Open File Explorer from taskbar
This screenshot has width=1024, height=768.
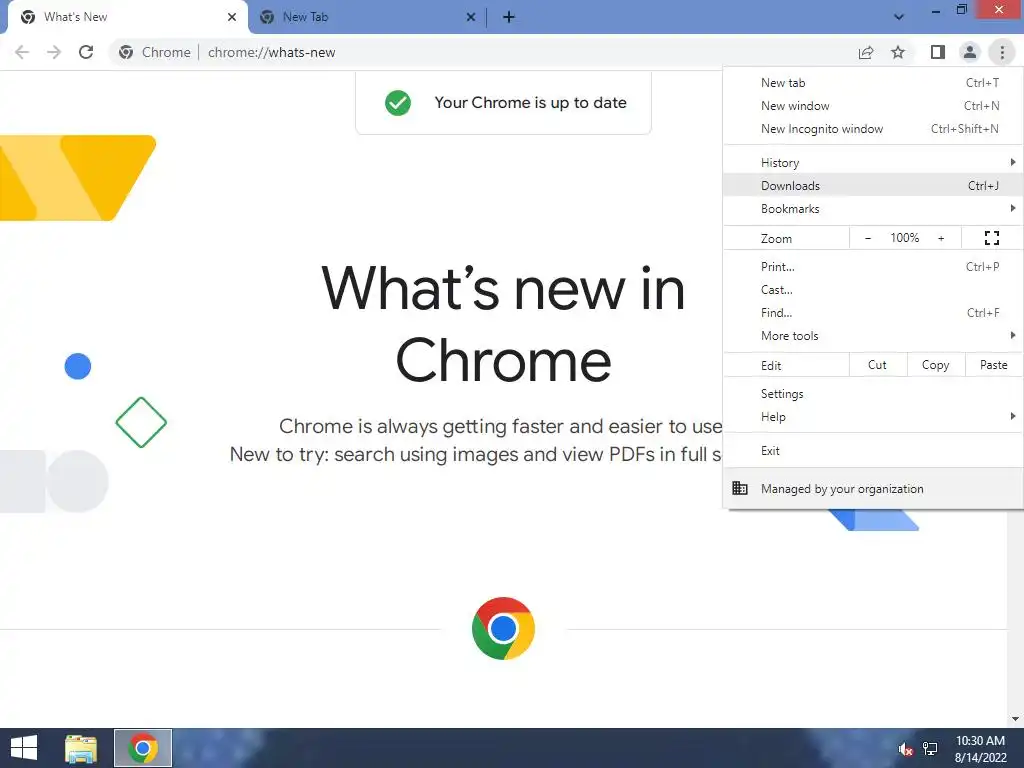[x=81, y=748]
